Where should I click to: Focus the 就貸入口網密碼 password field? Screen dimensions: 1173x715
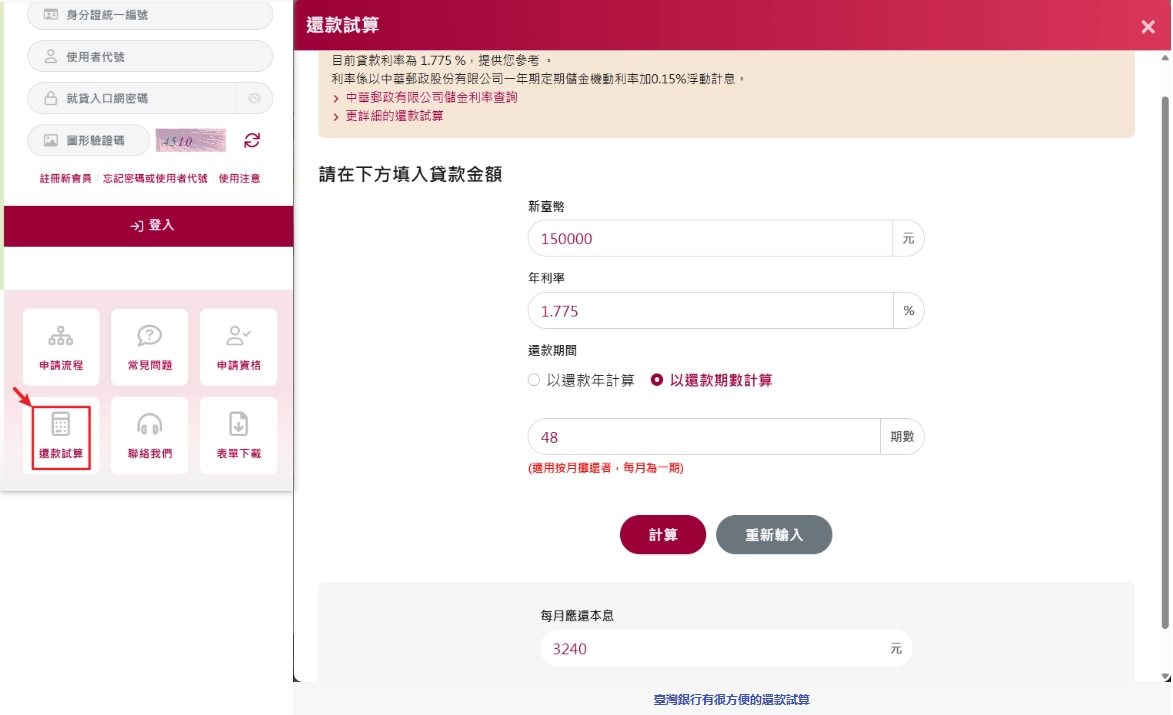tap(132, 98)
